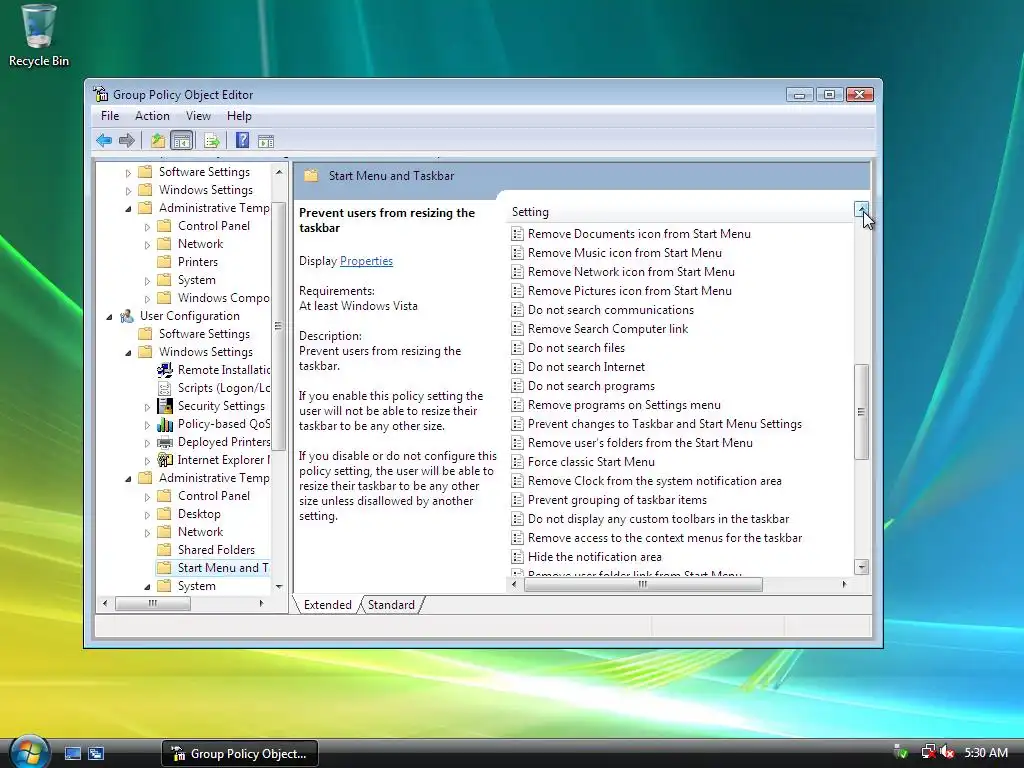The width and height of the screenshot is (1024, 768).
Task: Click the Export List toolbar icon
Action: [212, 140]
